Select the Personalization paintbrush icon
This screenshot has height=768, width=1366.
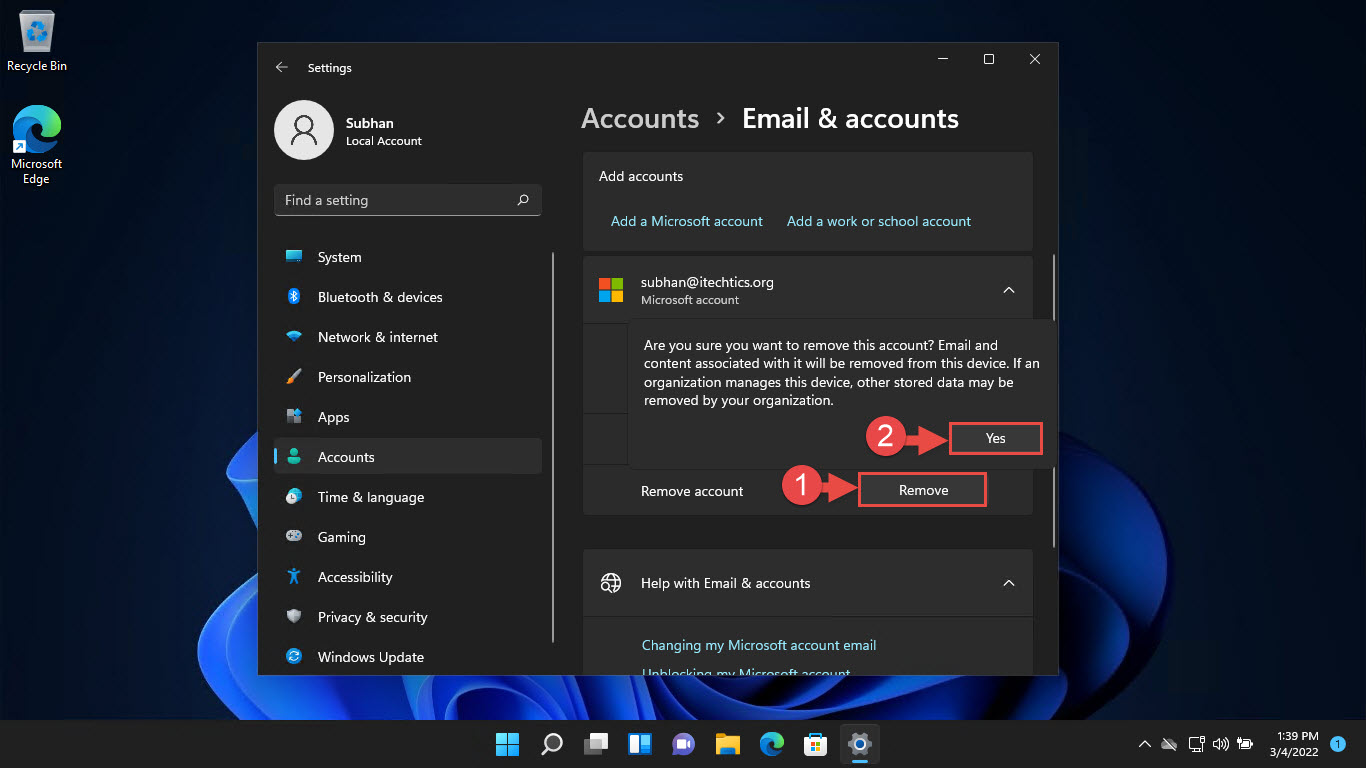point(295,377)
